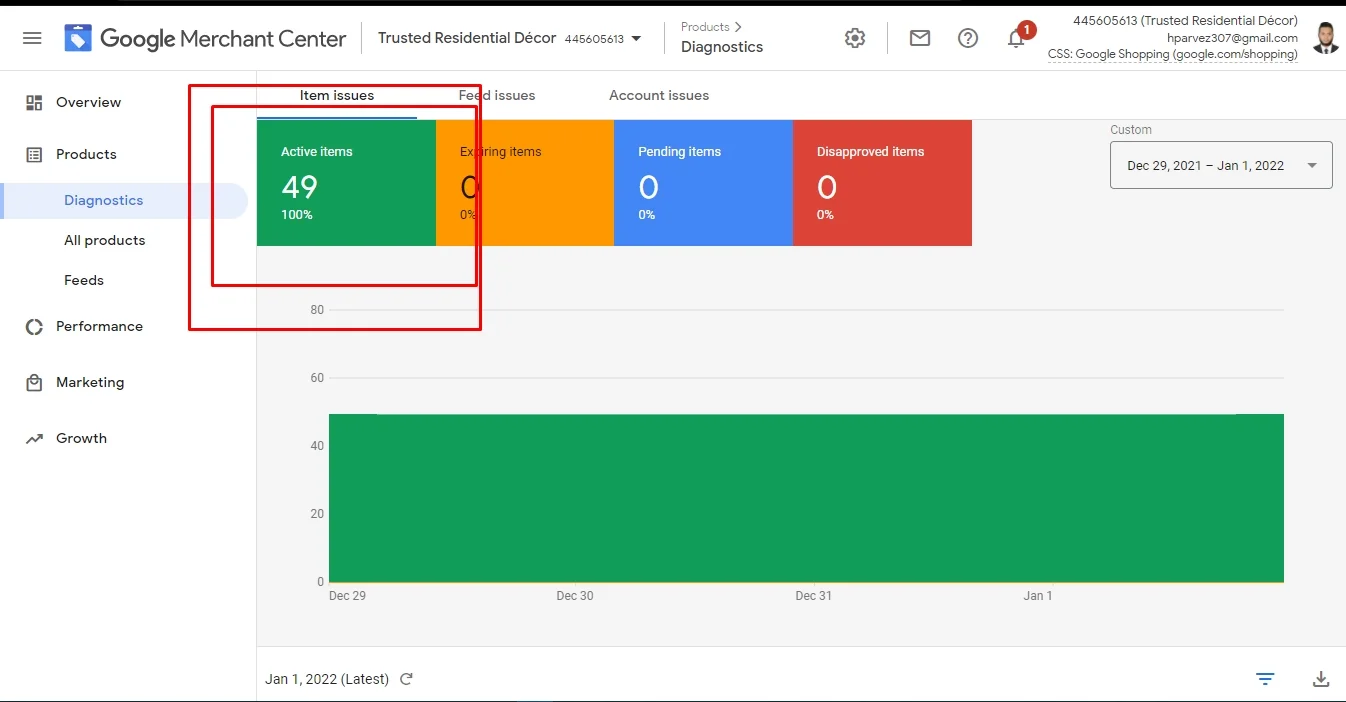Open the hamburger main menu
This screenshot has width=1346, height=702.
coord(32,38)
